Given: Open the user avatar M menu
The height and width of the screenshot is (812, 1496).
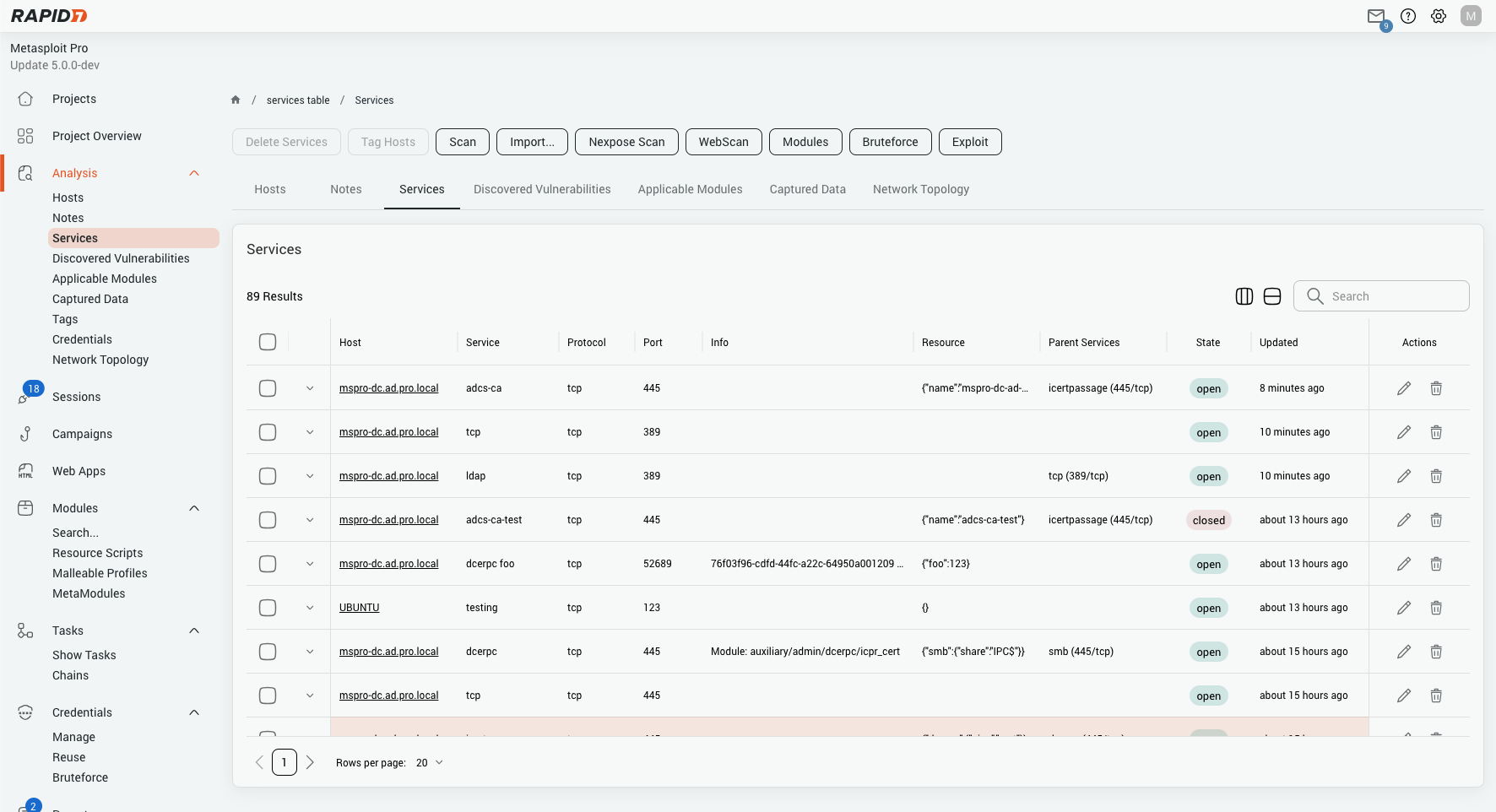Looking at the screenshot, I should 1471,16.
